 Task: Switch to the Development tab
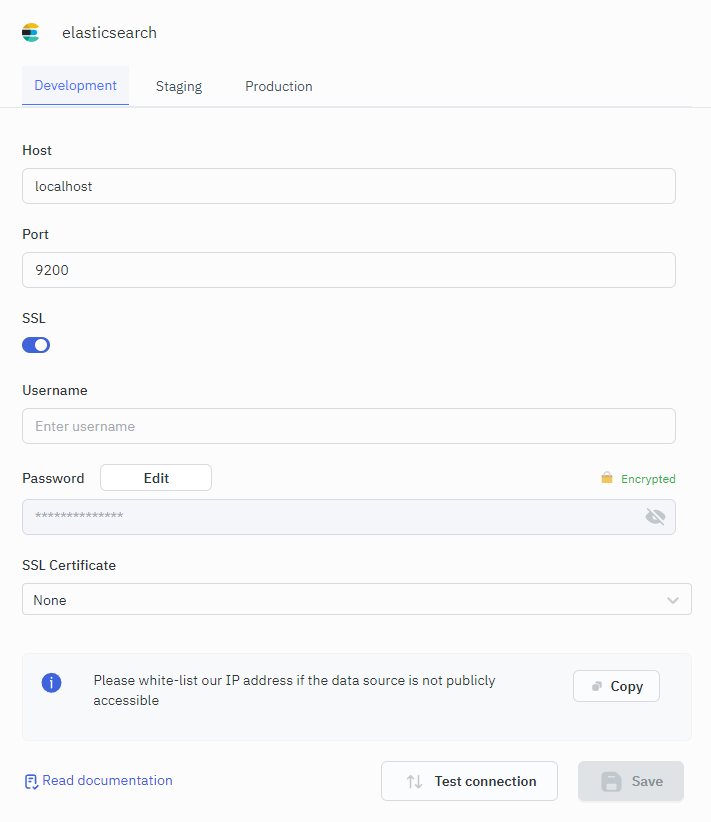[75, 86]
